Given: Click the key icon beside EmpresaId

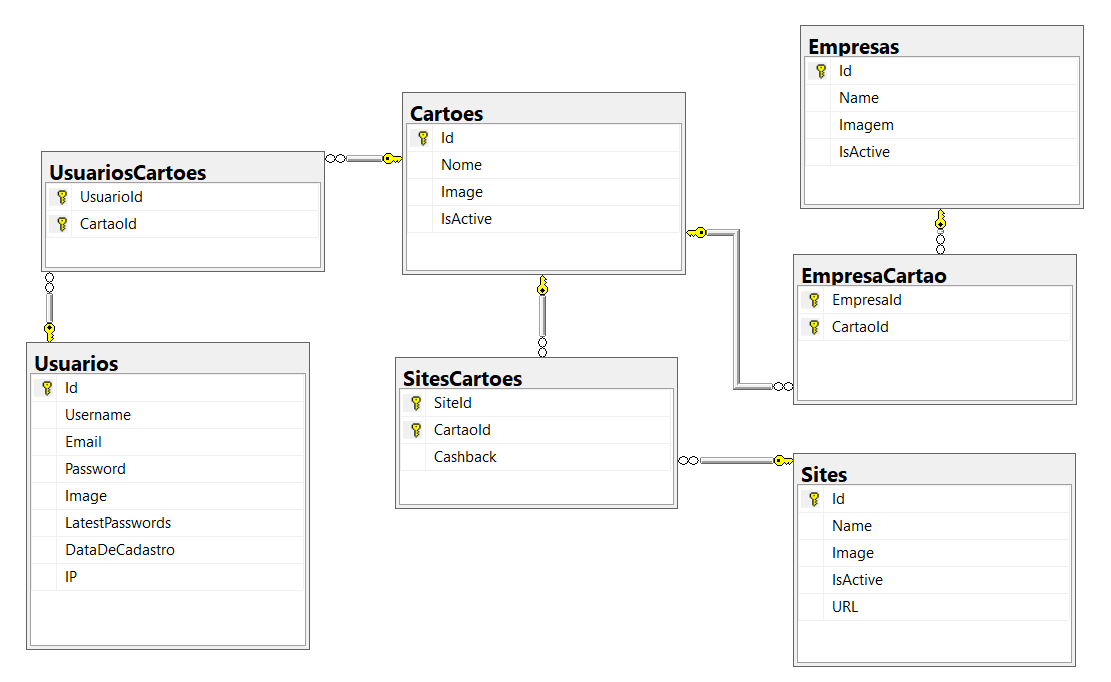Looking at the screenshot, I should 814,300.
